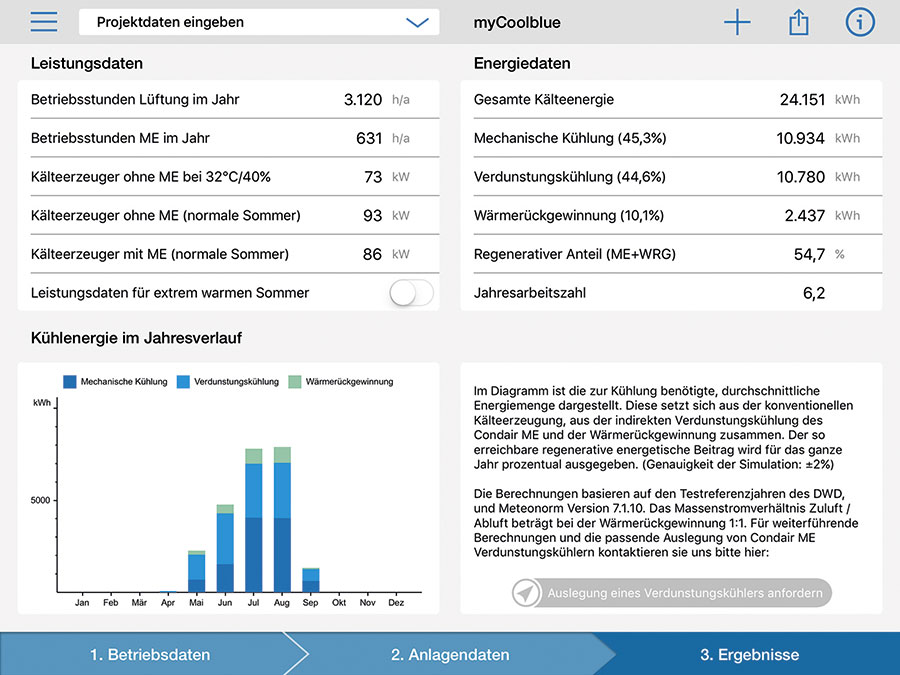Click the 24.151 kWh value
The image size is (900, 675).
tap(820, 99)
